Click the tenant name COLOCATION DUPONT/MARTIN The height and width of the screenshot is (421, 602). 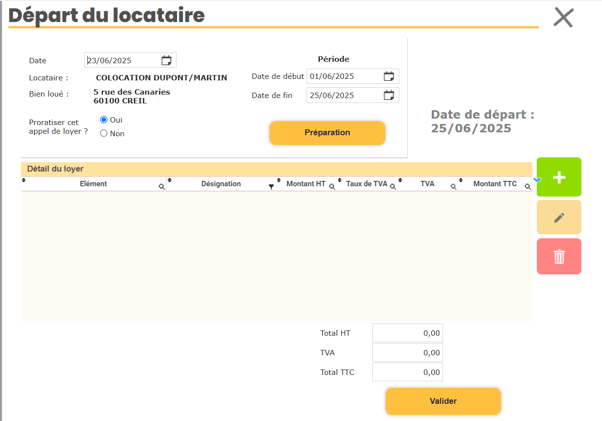click(161, 78)
